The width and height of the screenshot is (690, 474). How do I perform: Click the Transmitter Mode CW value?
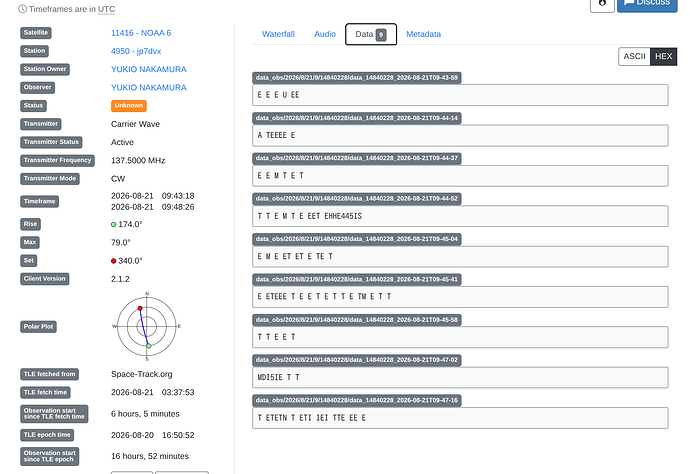pyautogui.click(x=118, y=179)
